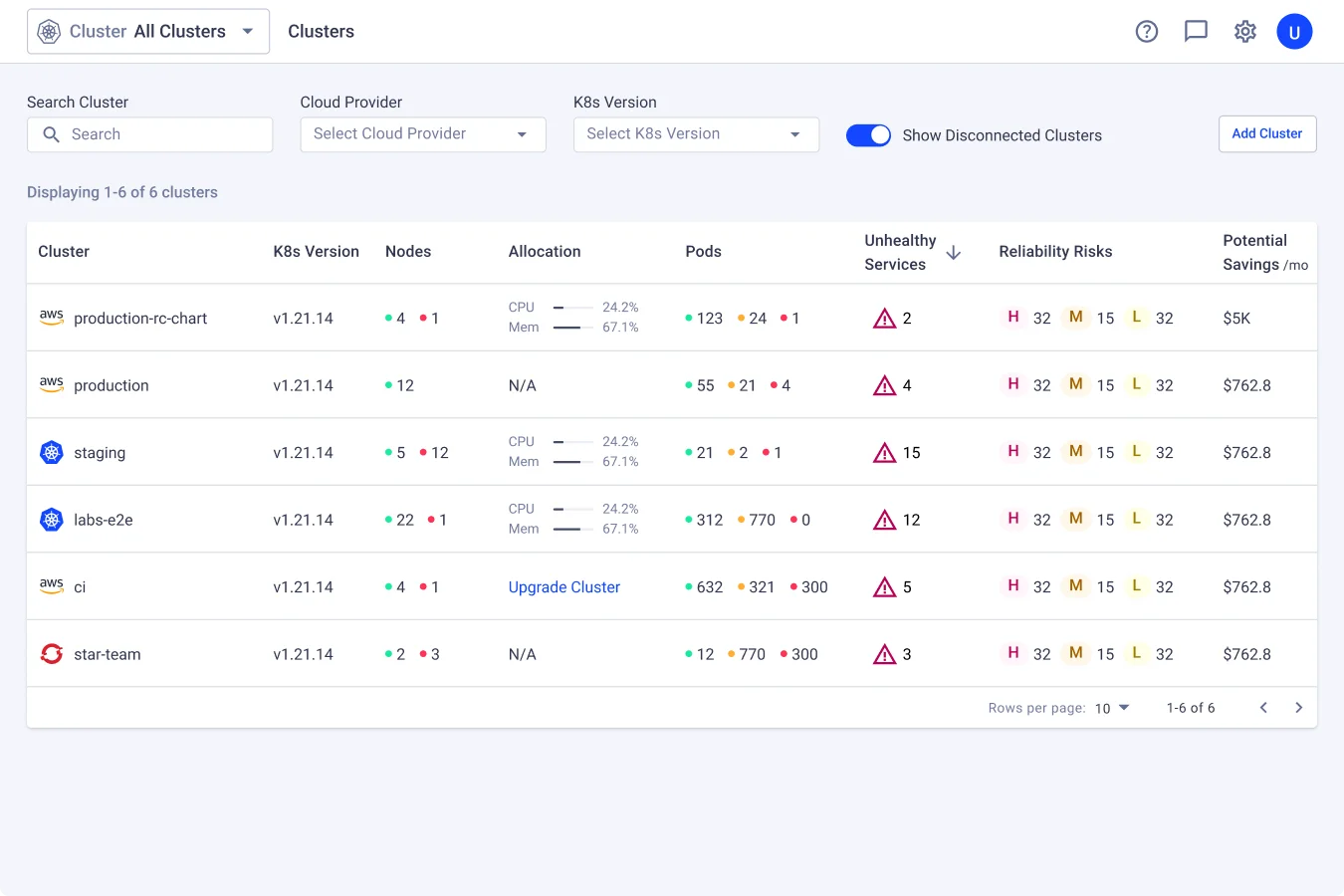Click the Kubernetes icon beside labs-e2e
The height and width of the screenshot is (896, 1344).
[52, 519]
